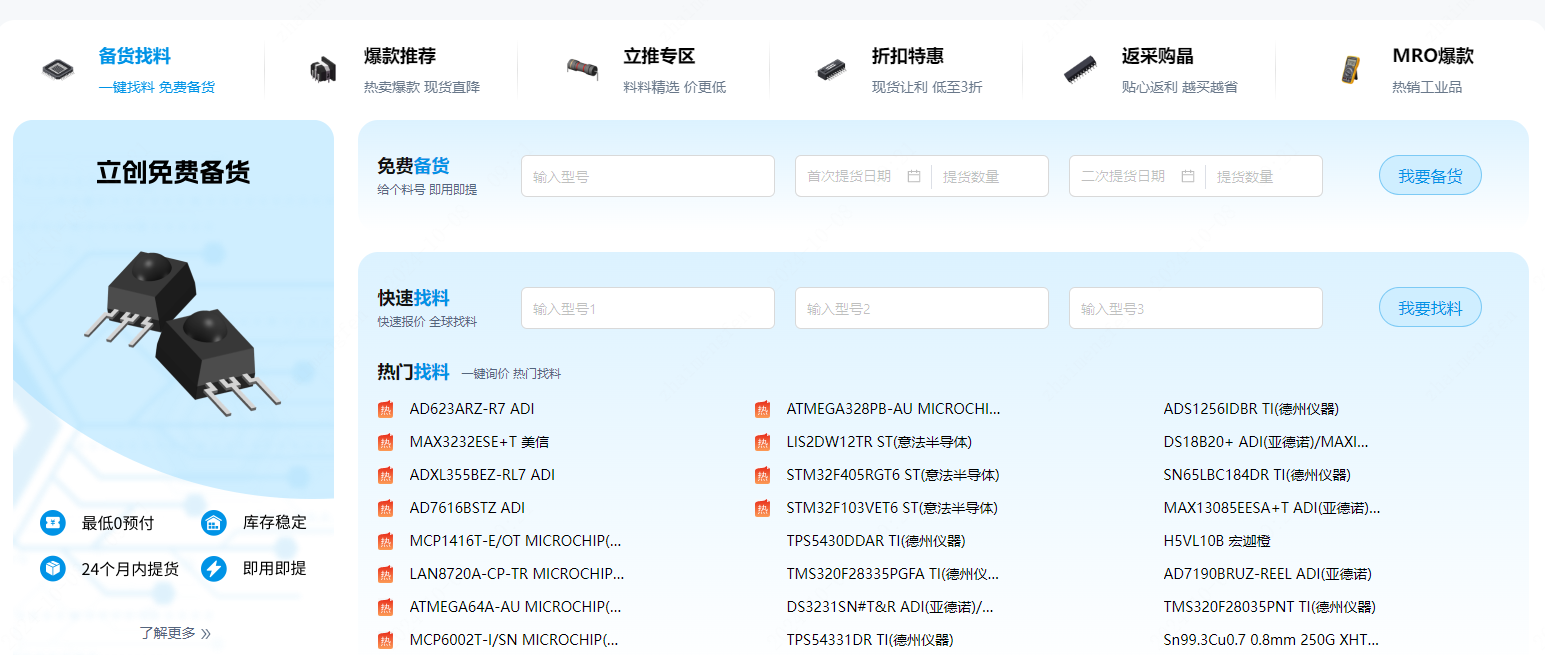Click hot badge beside ATMEGA64A-AU
This screenshot has width=1545, height=655.
click(x=385, y=607)
